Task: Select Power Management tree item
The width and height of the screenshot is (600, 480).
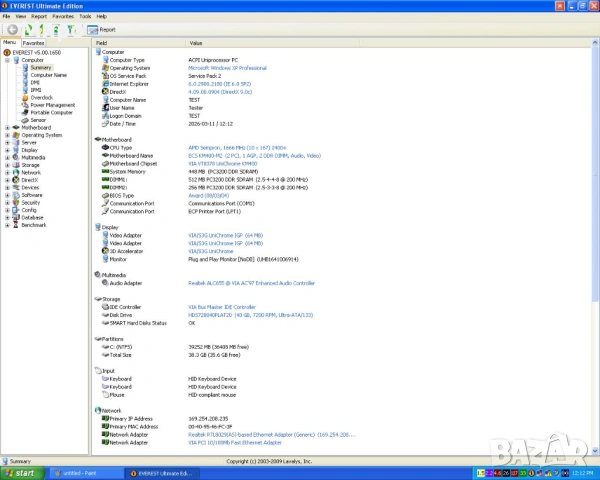Action: pyautogui.click(x=53, y=105)
